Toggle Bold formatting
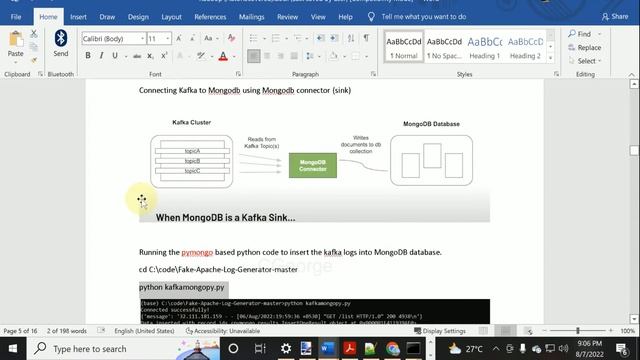Image resolution: width=640 pixels, height=360 pixels. [x=88, y=56]
